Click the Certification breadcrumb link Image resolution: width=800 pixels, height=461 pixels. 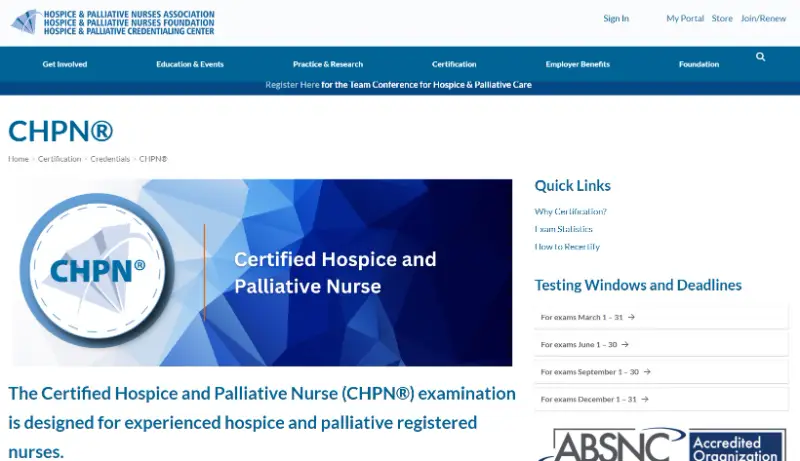click(59, 159)
